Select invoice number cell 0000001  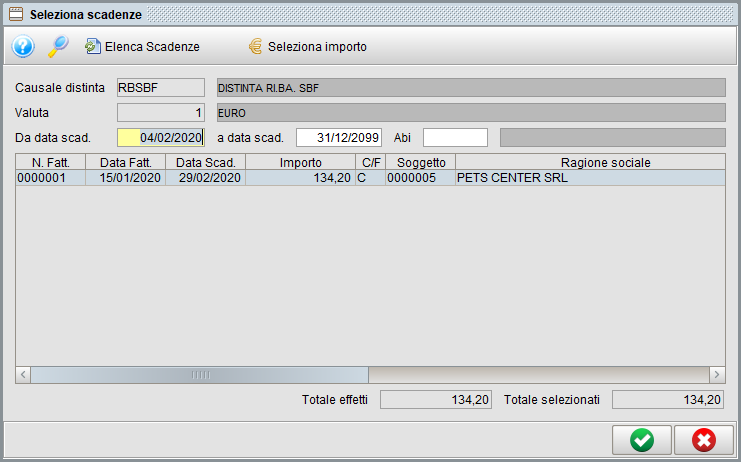click(51, 178)
